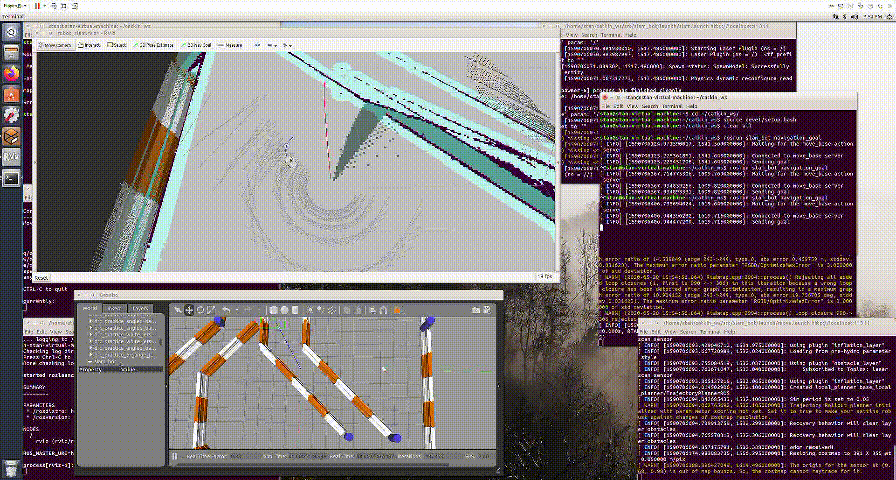Insert a box shape in Gazebo
The width and height of the screenshot is (896, 480).
coord(273,310)
